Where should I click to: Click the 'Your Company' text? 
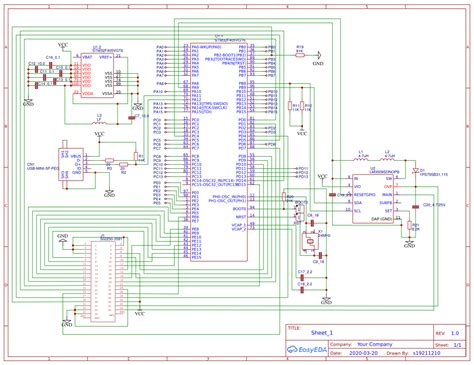[x=375, y=344]
